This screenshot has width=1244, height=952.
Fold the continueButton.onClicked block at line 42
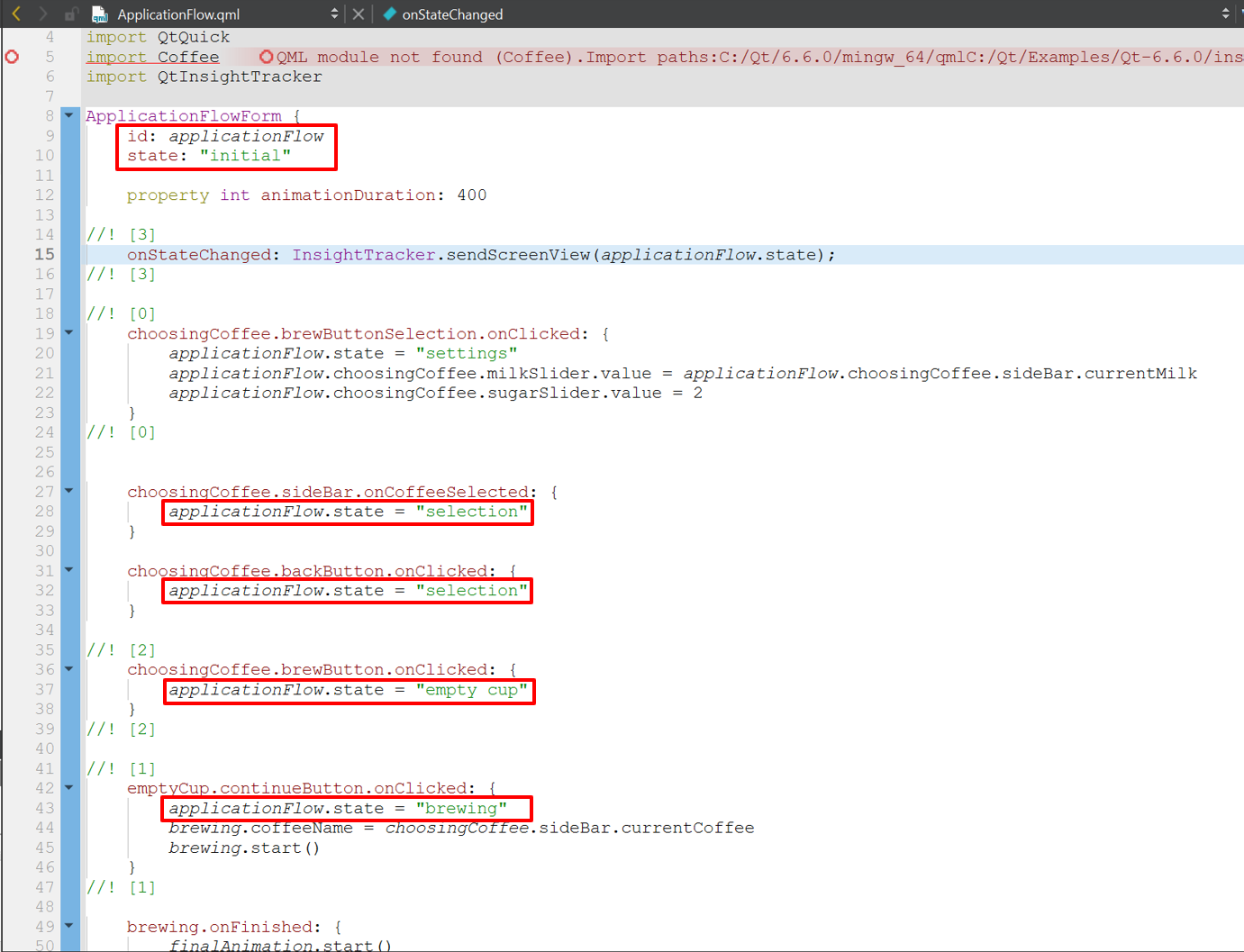(x=68, y=788)
